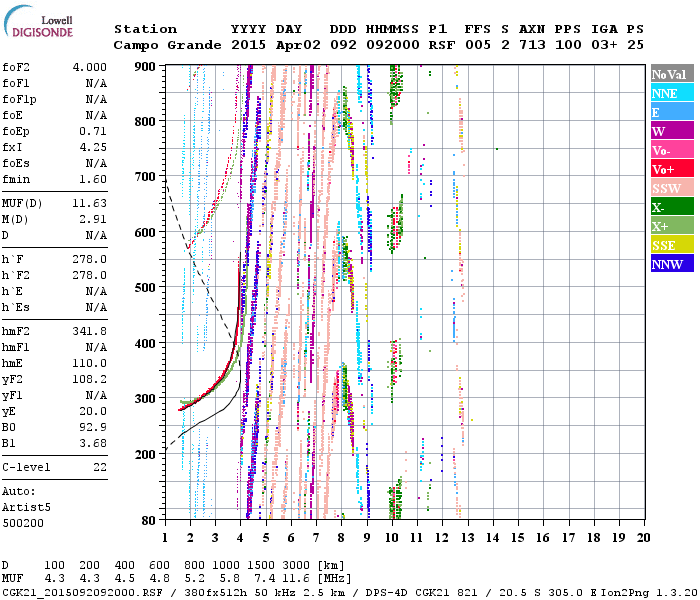
Task: Click the hmE value 110.0
Action: [90, 363]
